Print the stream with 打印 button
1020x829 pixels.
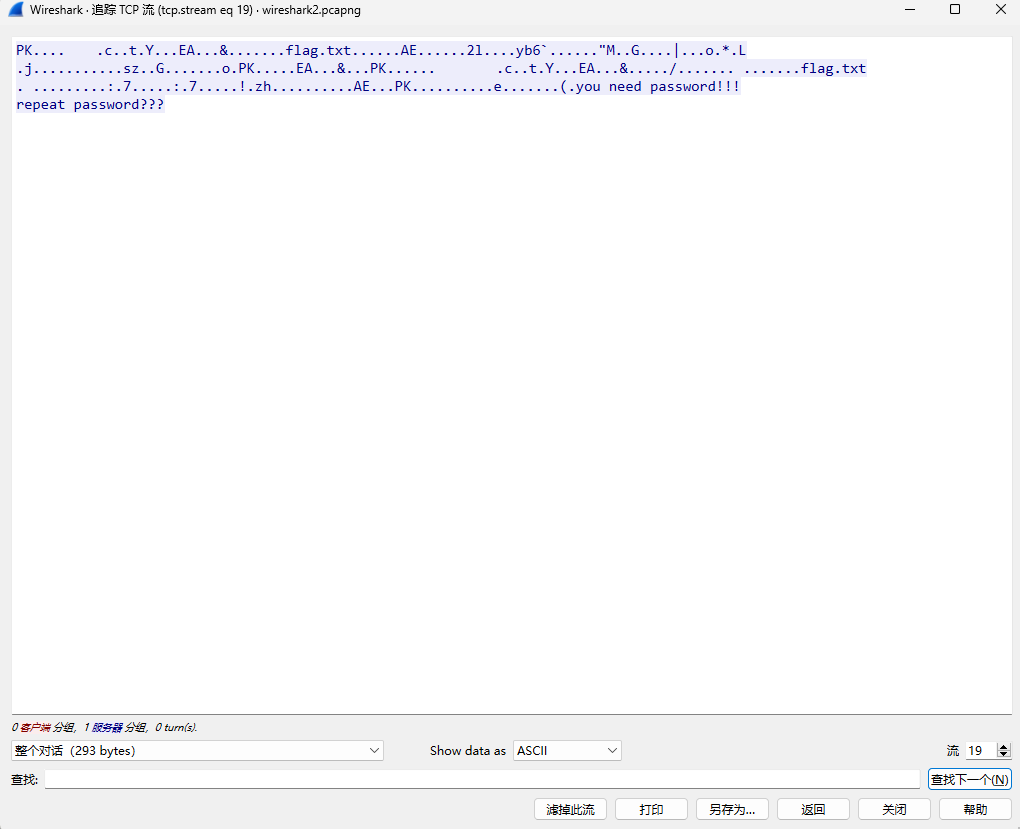(650, 809)
